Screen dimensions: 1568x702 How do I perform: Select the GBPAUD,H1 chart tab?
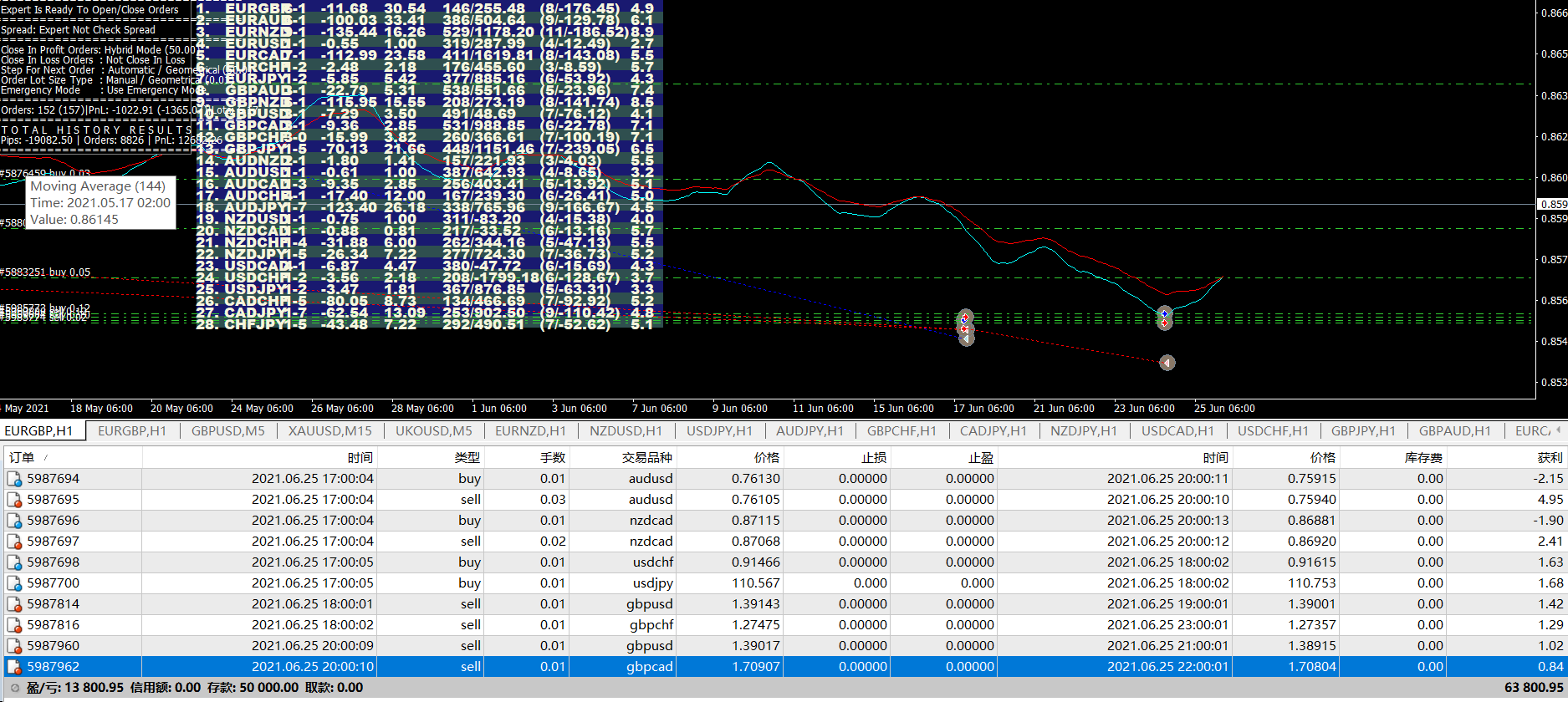tap(1454, 431)
